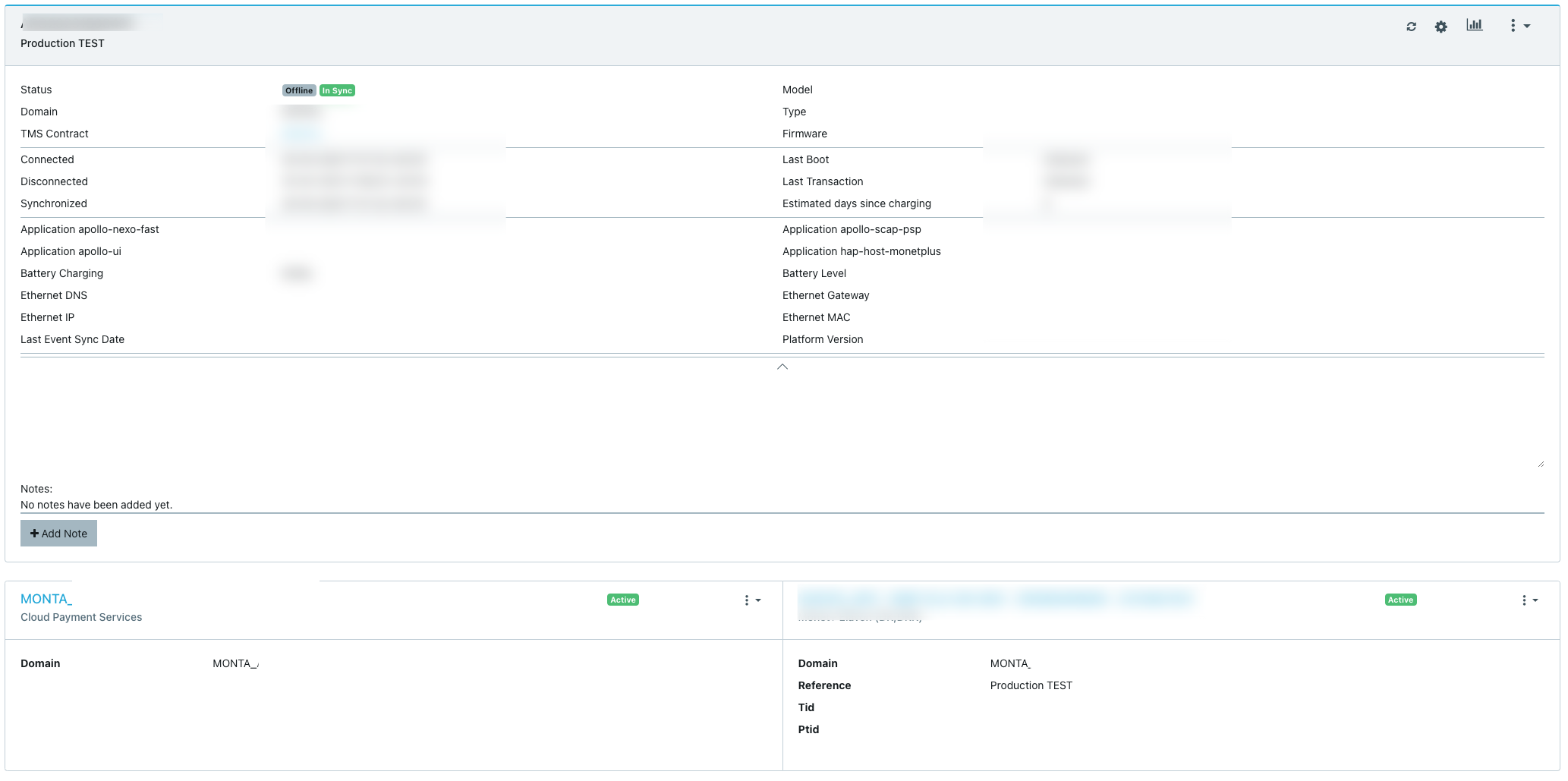Click 'Application hap-host-monetplus' label
Screen dimensions: 1568x781
[861, 251]
